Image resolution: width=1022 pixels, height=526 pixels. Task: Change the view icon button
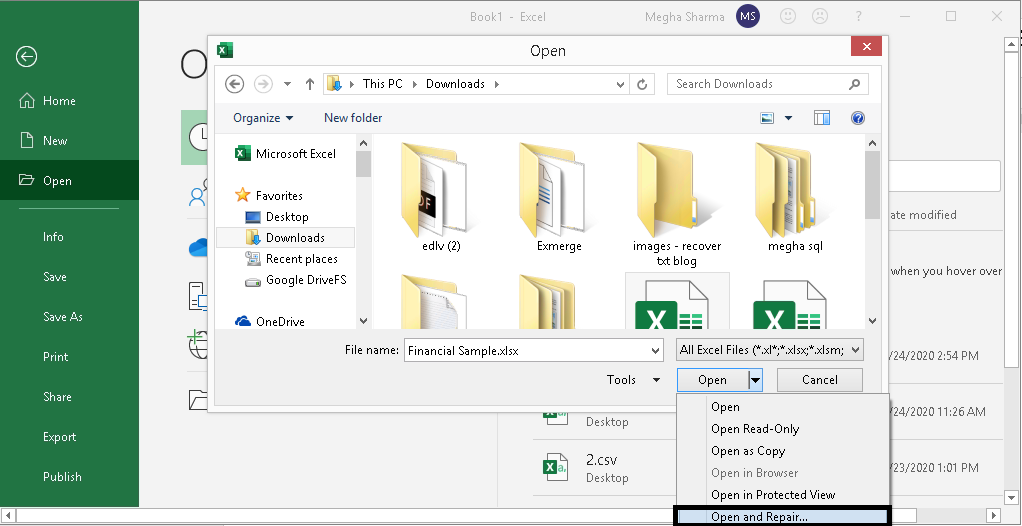coord(767,118)
